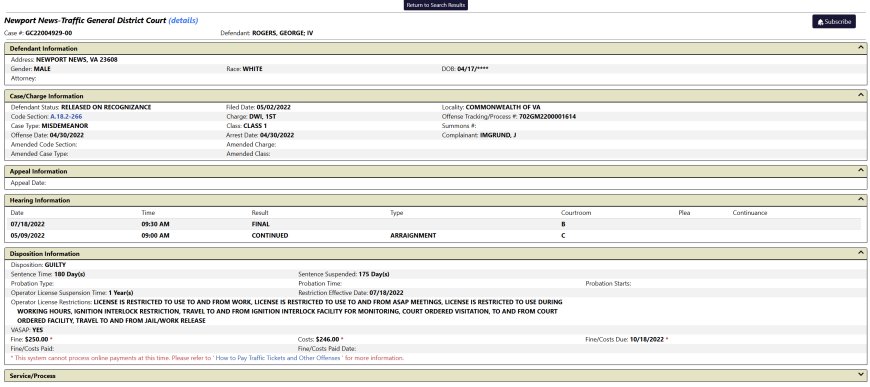Click the charge DWI, 1ST
870x387 pixels.
tap(262, 117)
